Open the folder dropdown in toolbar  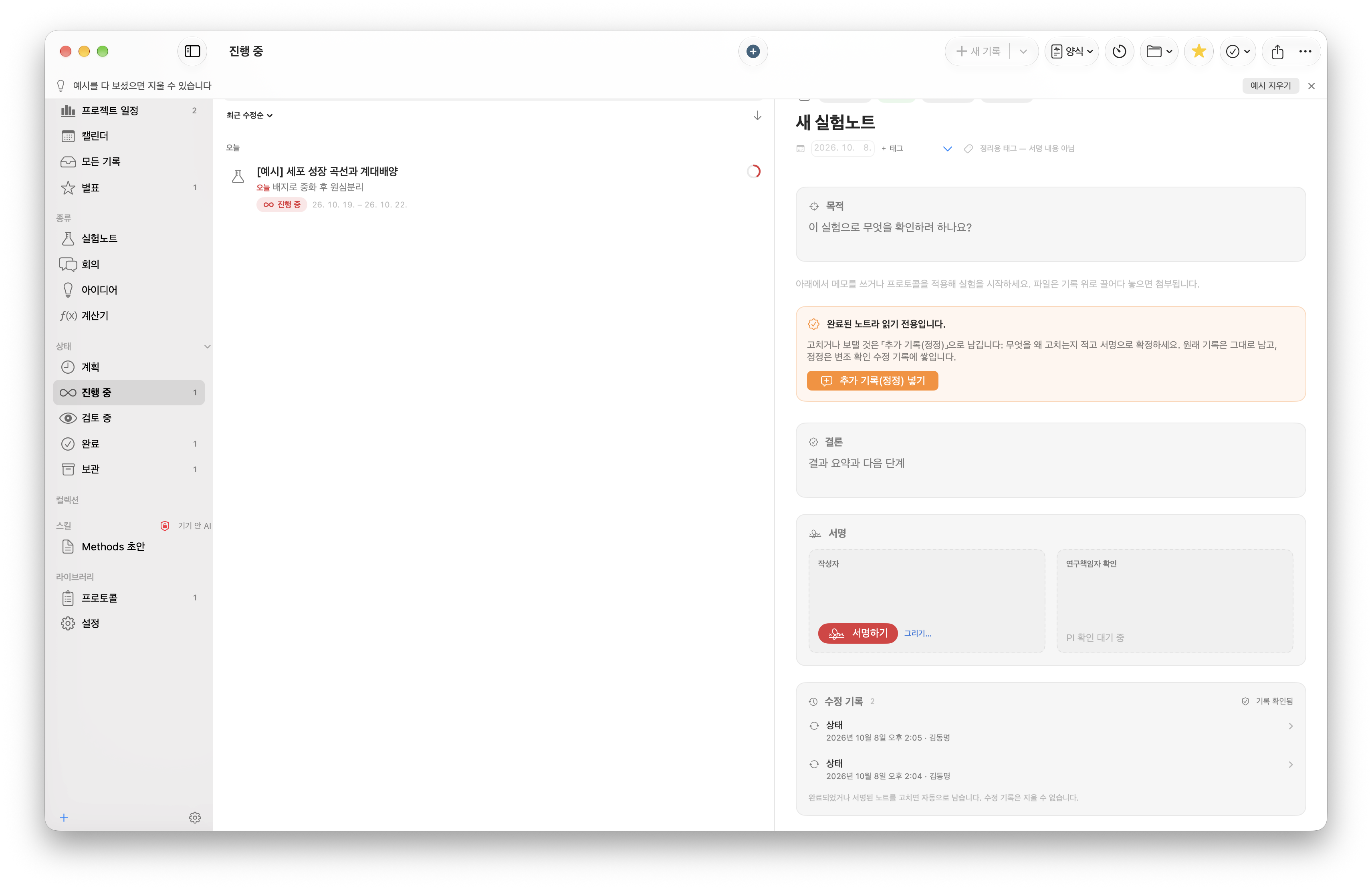(1159, 51)
